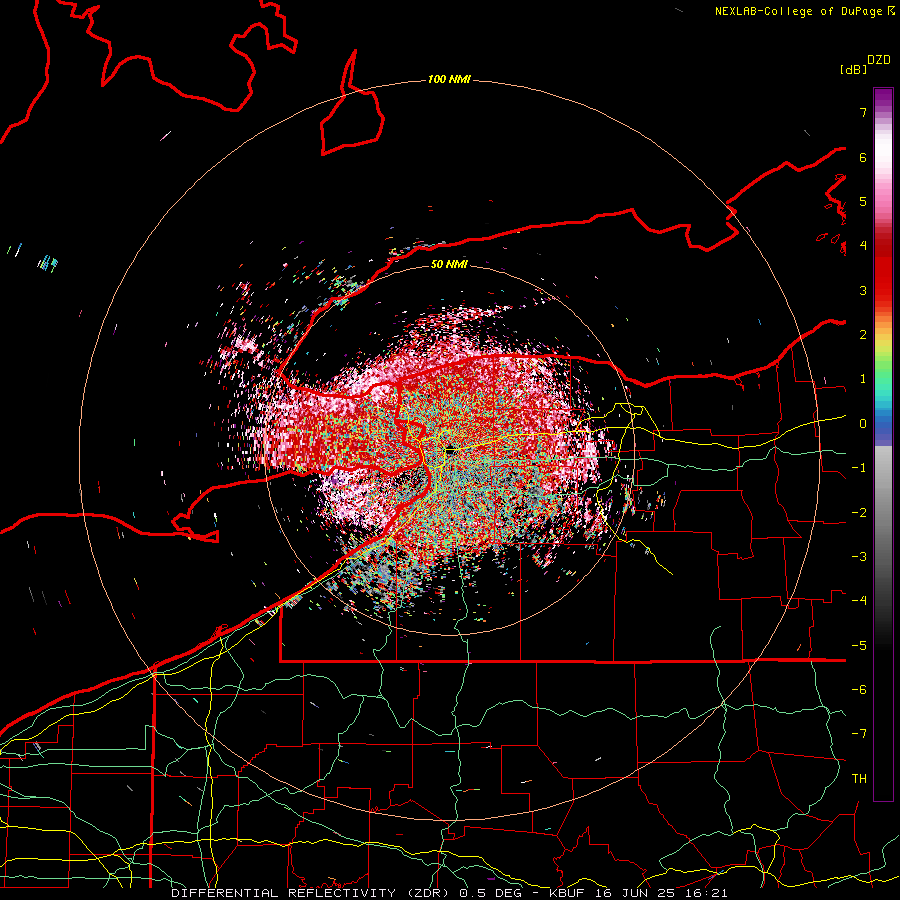Image resolution: width=900 pixels, height=900 pixels.
Task: Click the 100 NMI range ring label
Action: pyautogui.click(x=449, y=79)
